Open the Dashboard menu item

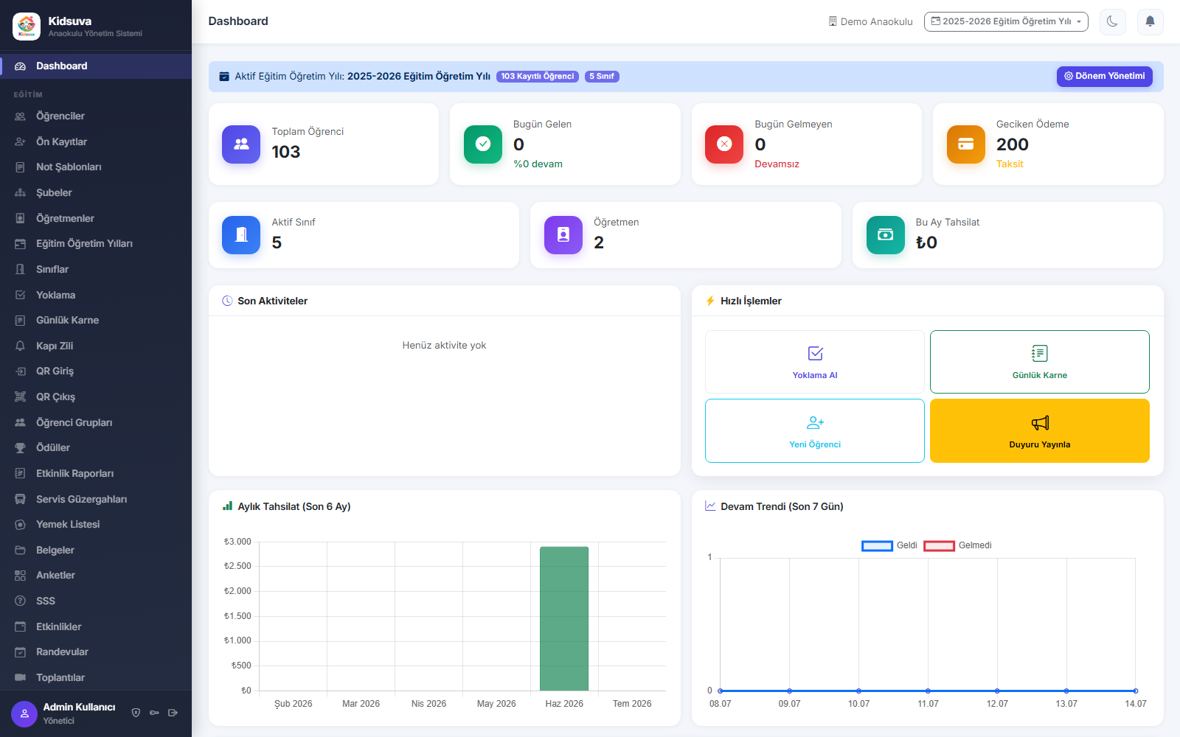[96, 66]
